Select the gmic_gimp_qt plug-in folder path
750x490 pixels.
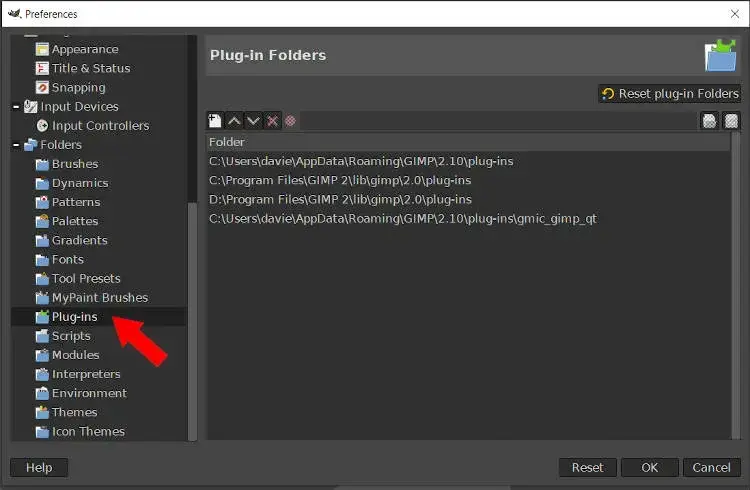468,219
